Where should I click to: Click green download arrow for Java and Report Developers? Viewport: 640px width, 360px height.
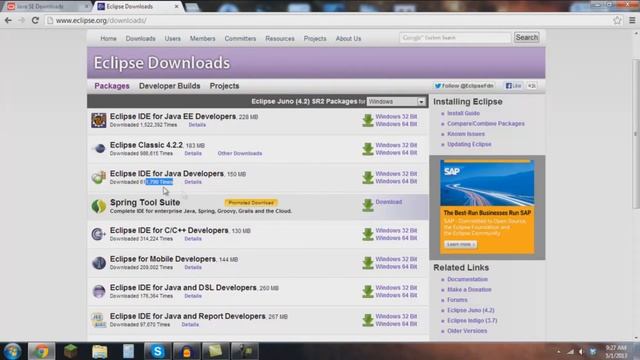(x=368, y=320)
